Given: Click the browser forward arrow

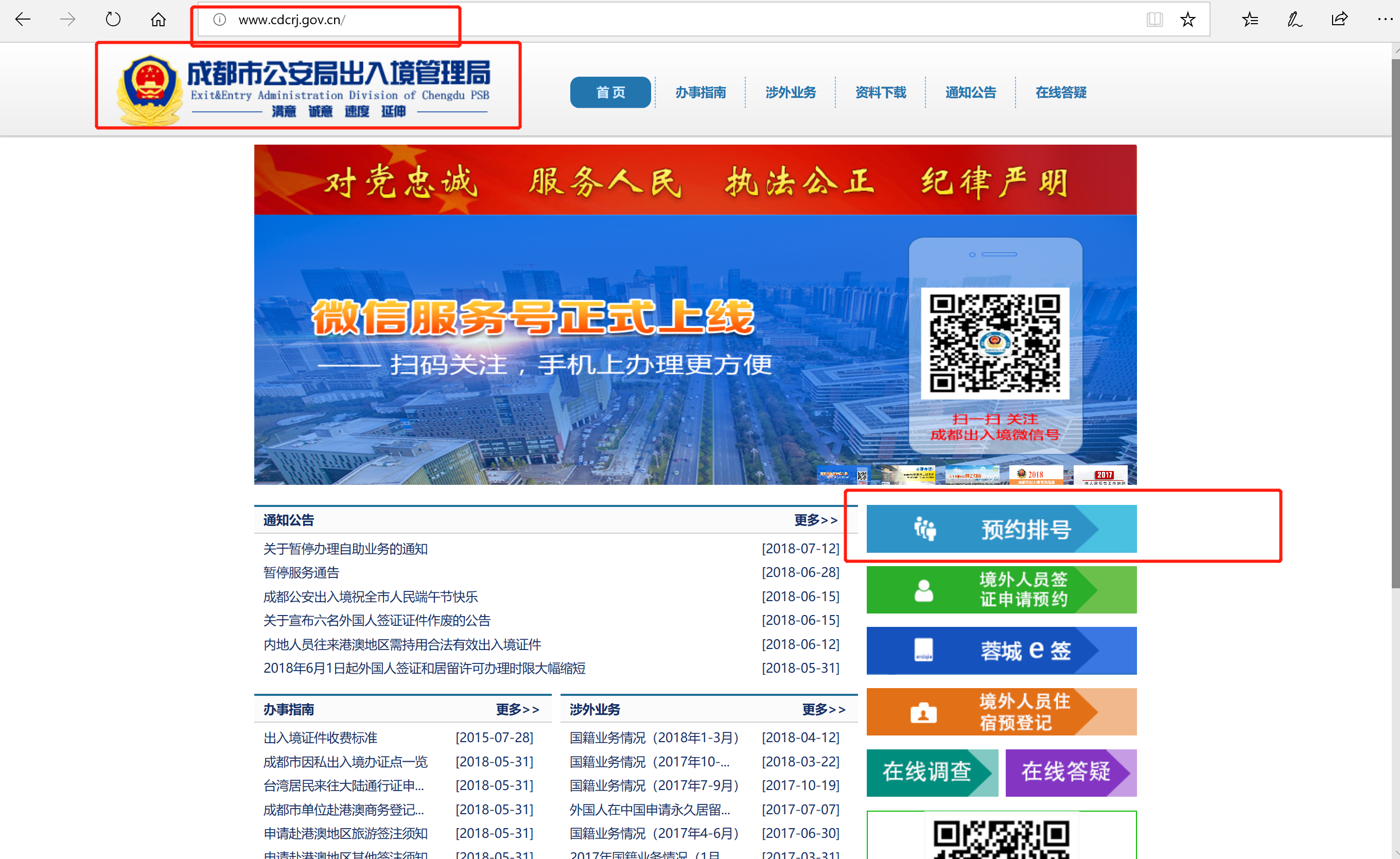Looking at the screenshot, I should [x=67, y=20].
